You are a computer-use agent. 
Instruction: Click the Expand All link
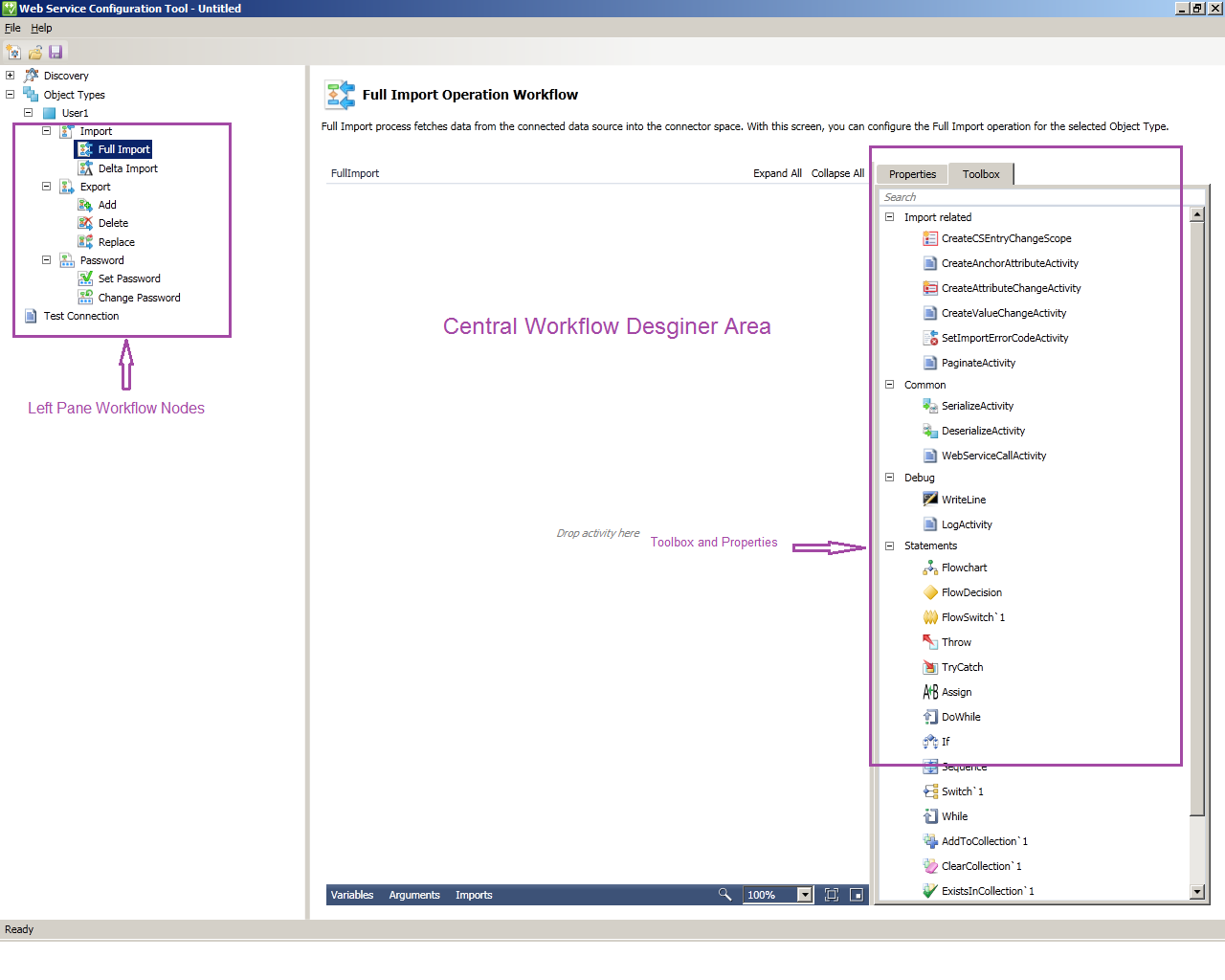[x=777, y=173]
